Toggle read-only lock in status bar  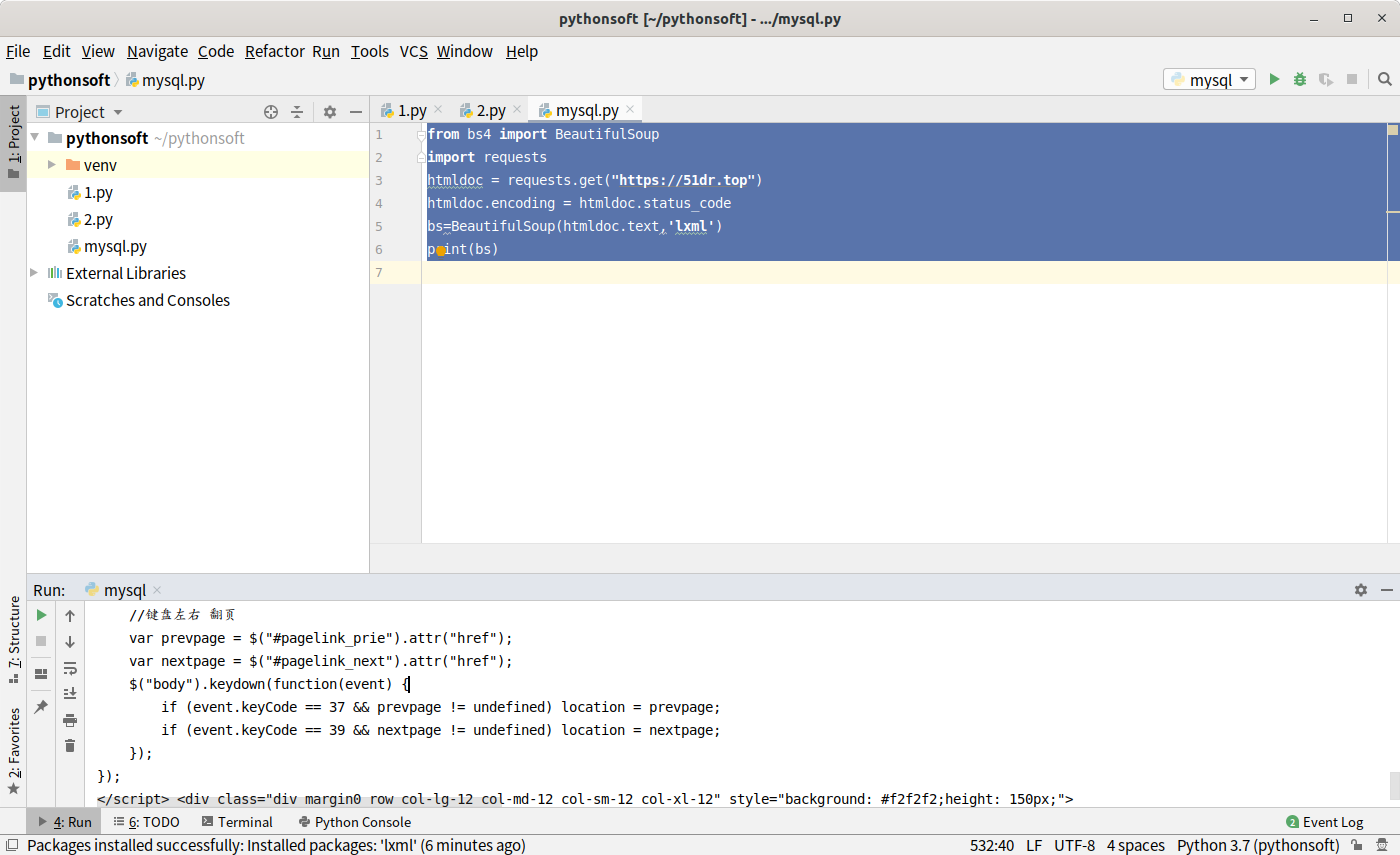click(x=1357, y=846)
